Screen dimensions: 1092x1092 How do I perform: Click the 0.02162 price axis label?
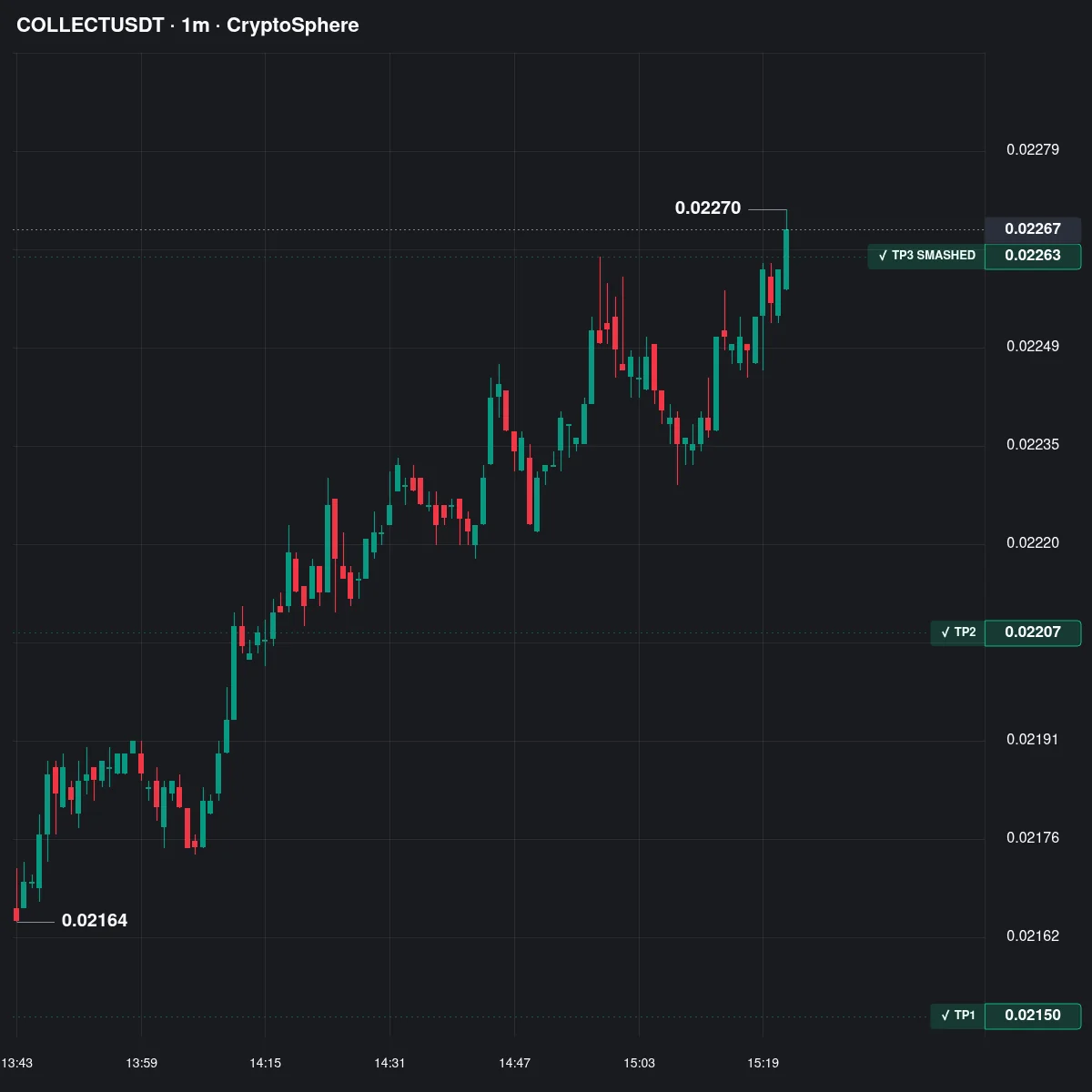(x=1033, y=936)
